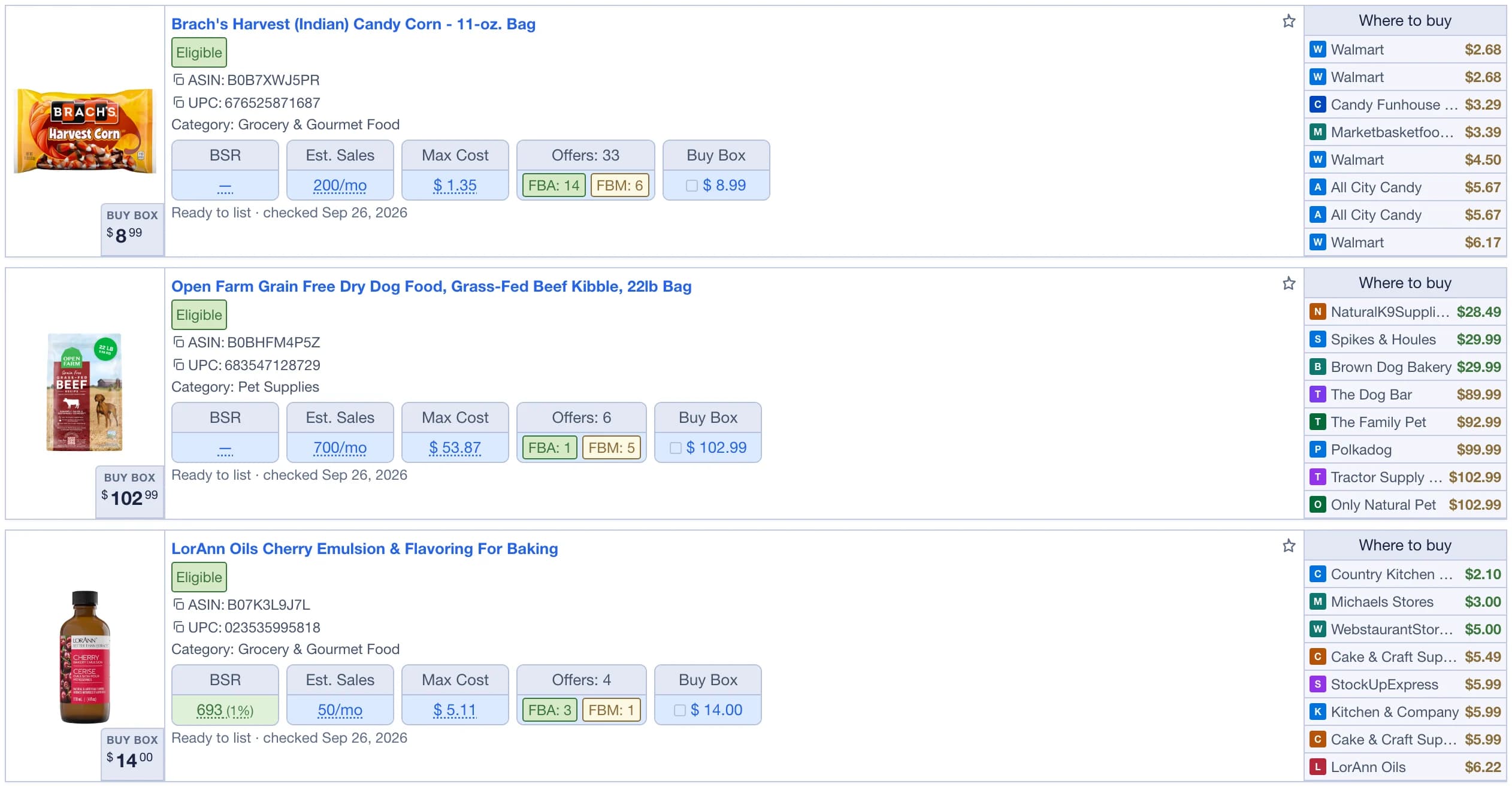Image resolution: width=1512 pixels, height=787 pixels.
Task: Star the LorAnn Oils Cherry Emulsion listing
Action: point(1289,546)
